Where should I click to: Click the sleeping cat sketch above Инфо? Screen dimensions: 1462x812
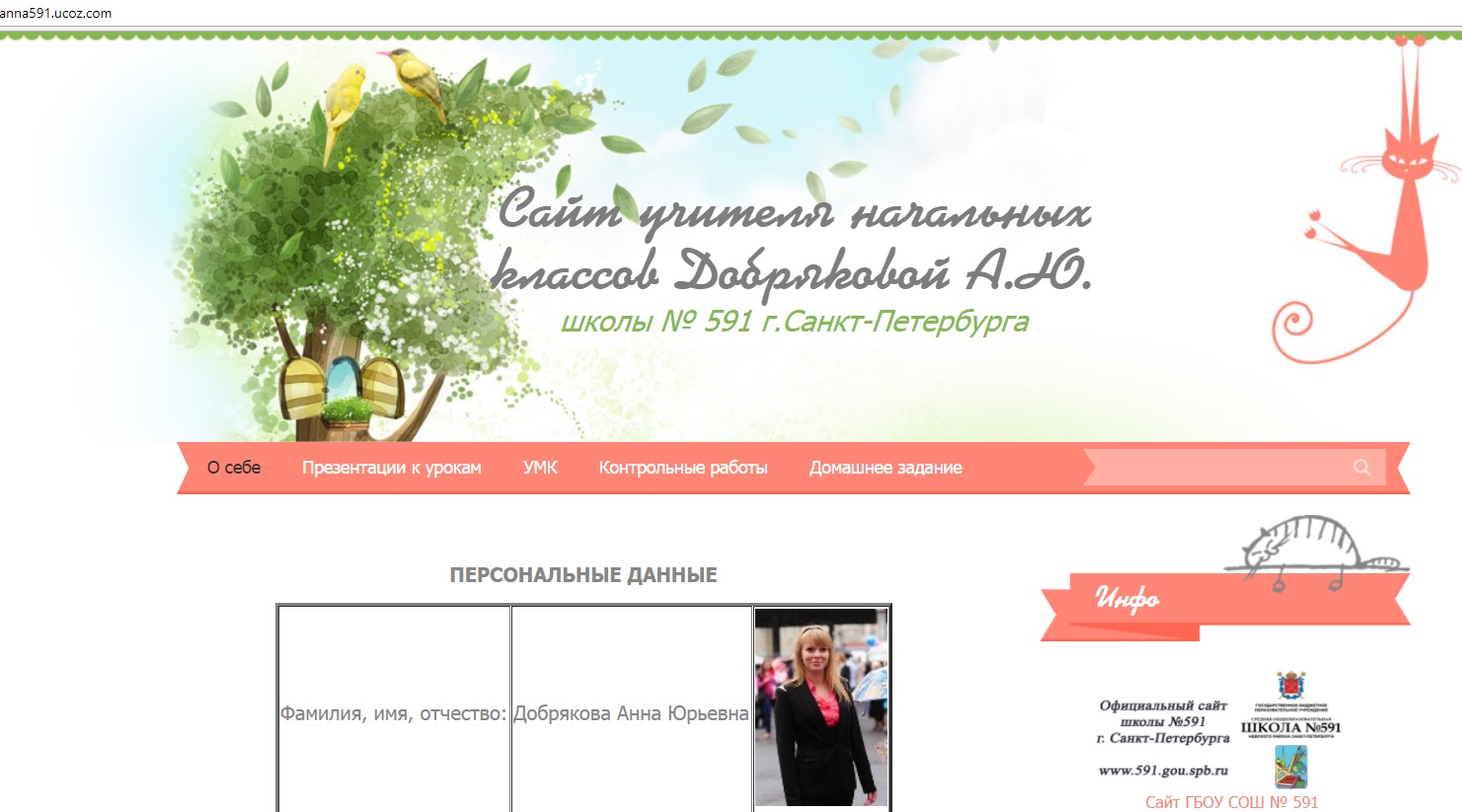point(1303,546)
